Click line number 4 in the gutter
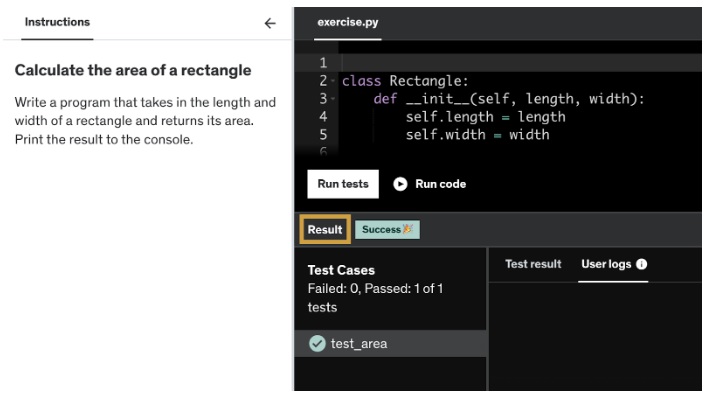 pos(323,117)
